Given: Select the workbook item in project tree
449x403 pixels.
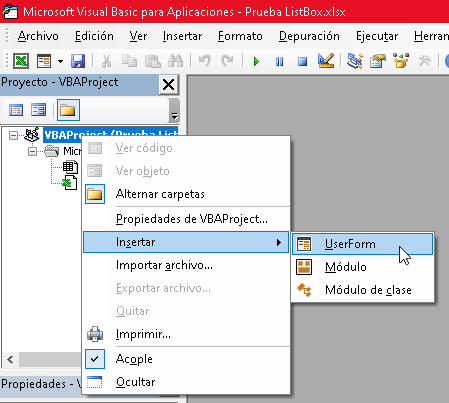Looking at the screenshot, I should (70, 183).
